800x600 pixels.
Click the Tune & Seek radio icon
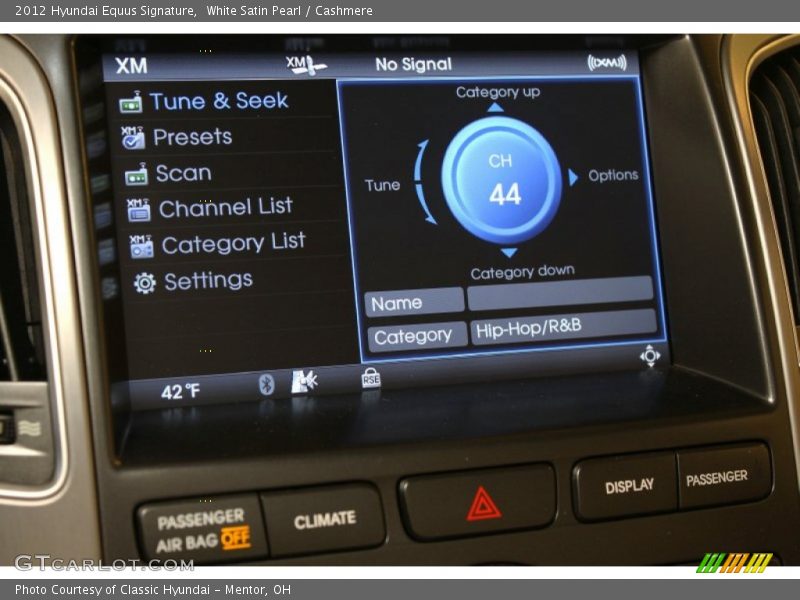point(131,102)
